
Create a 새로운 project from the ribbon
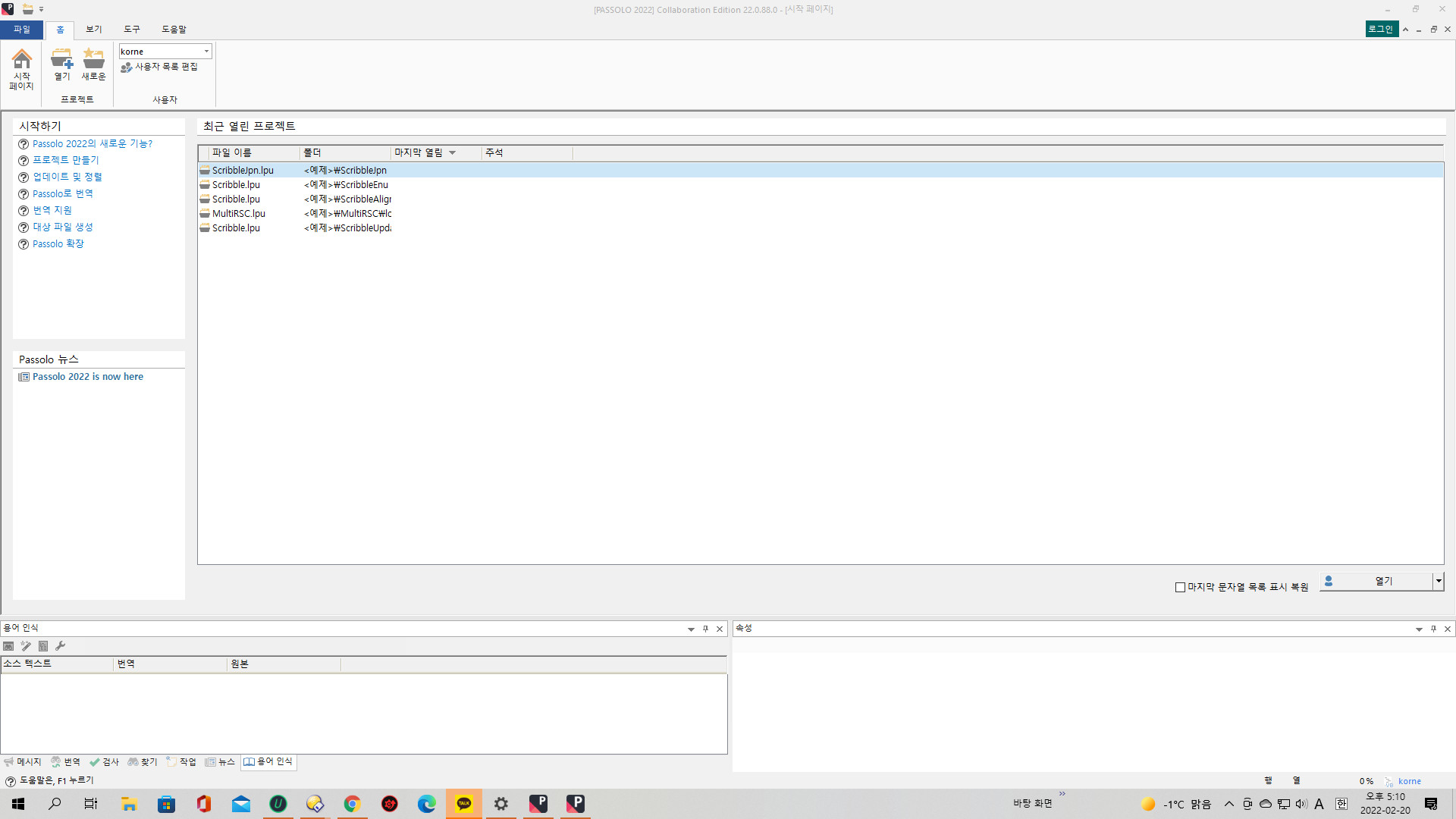93,64
